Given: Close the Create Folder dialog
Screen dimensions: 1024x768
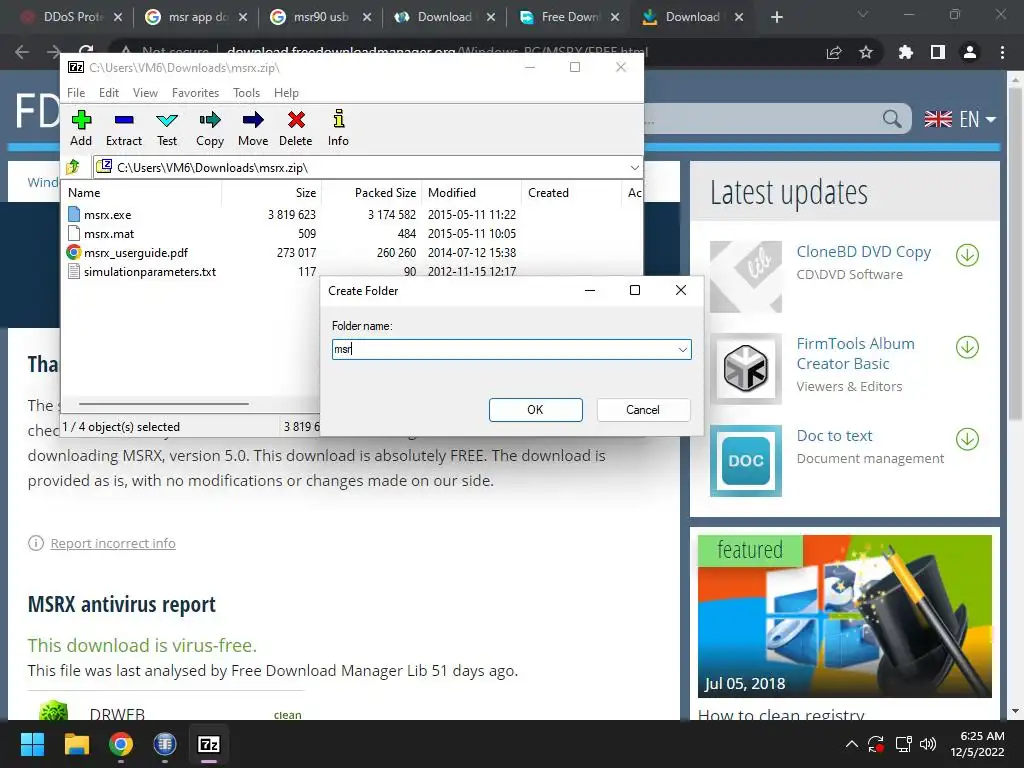Looking at the screenshot, I should tap(680, 290).
